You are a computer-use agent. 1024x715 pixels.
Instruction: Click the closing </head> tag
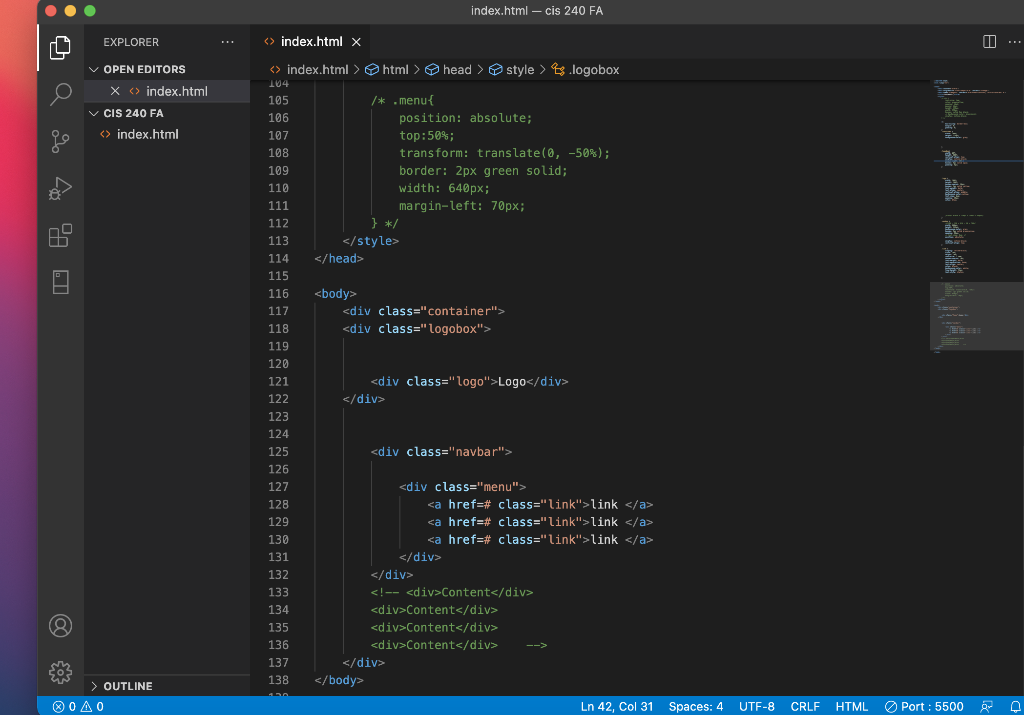point(338,258)
